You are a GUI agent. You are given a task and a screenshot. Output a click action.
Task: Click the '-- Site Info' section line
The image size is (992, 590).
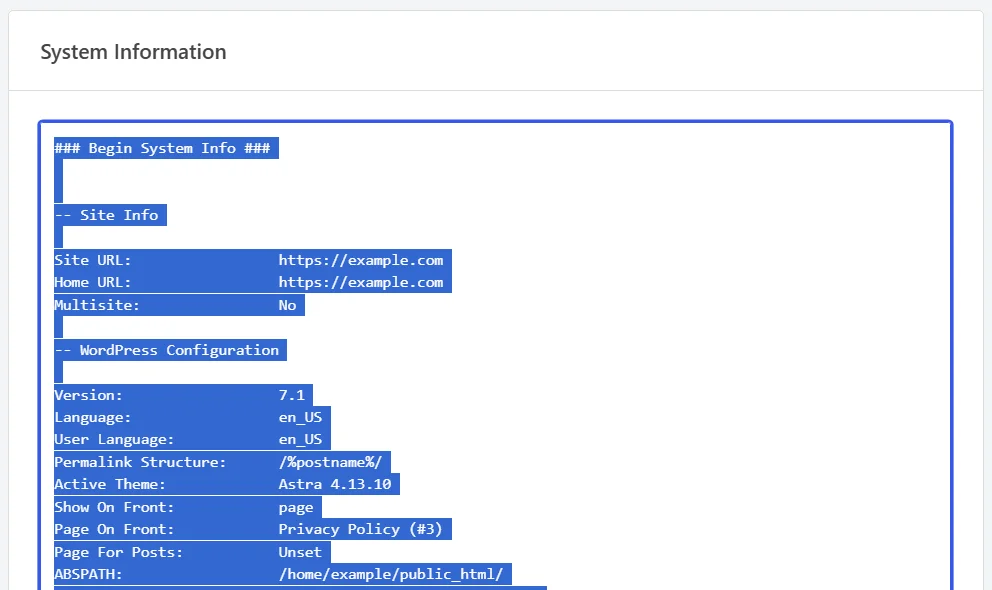(106, 215)
